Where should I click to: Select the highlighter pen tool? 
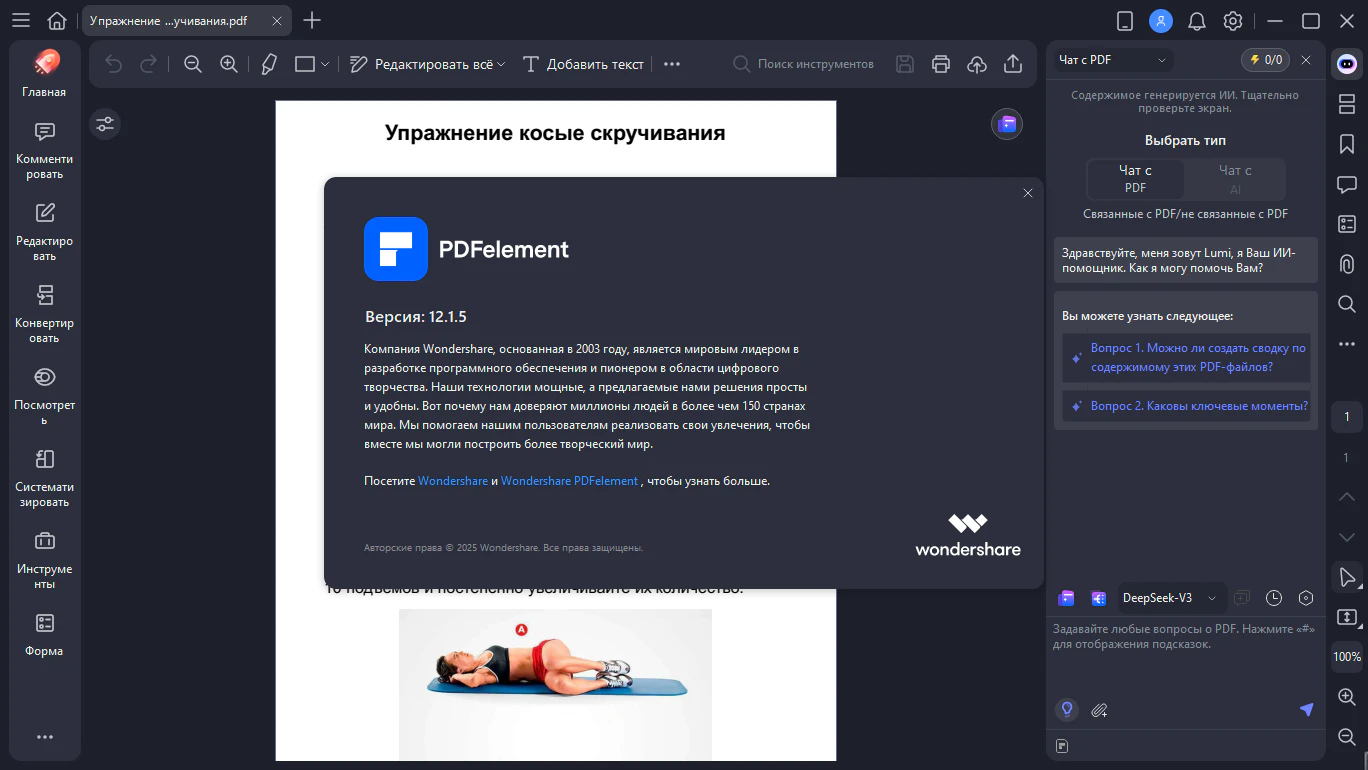(x=268, y=64)
